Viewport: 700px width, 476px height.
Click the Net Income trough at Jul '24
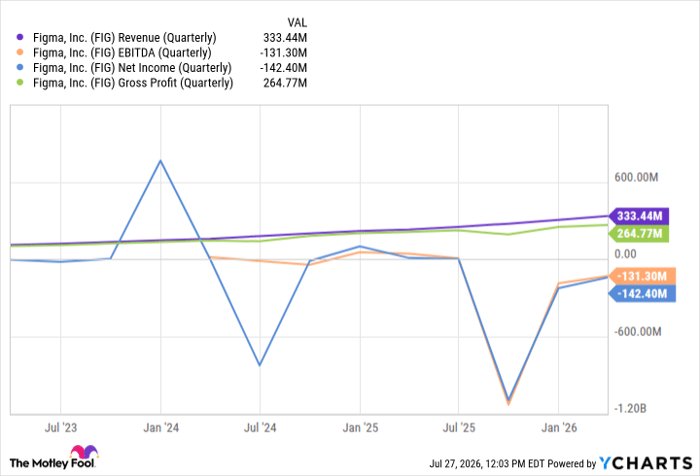coord(260,365)
